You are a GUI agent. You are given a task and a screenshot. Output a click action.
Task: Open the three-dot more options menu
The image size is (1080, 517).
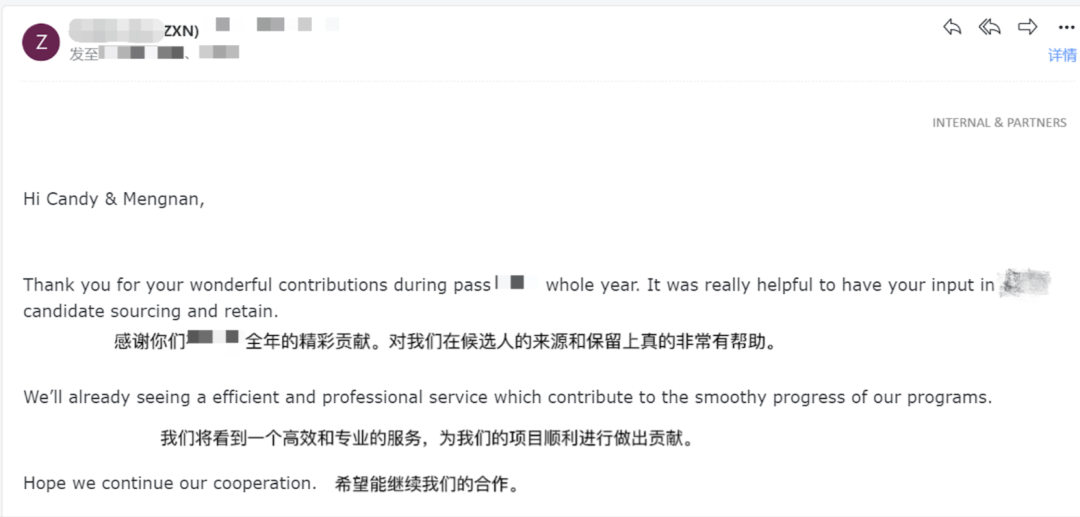point(1066,28)
